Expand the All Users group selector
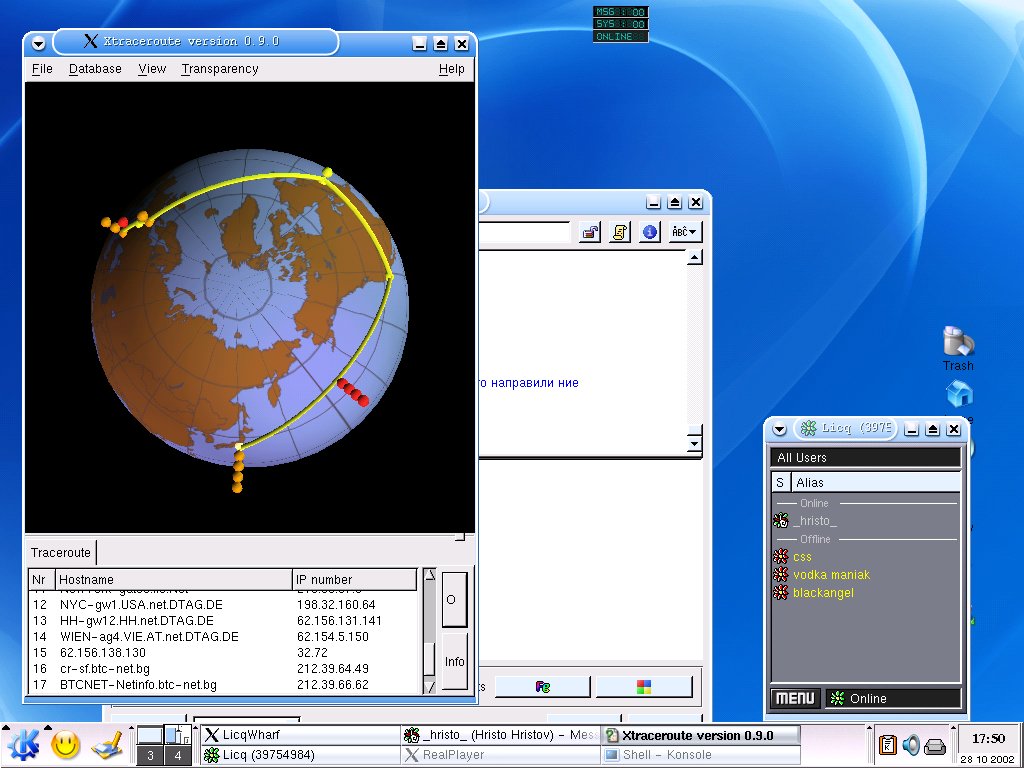The height and width of the screenshot is (768, 1024). 866,457
